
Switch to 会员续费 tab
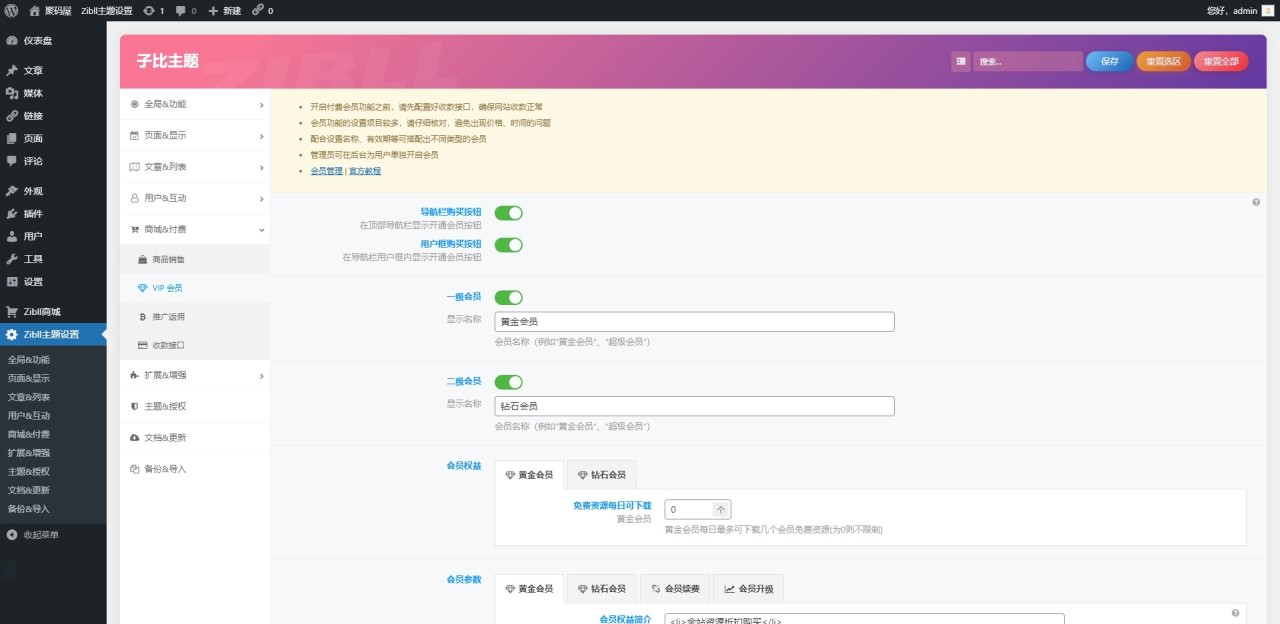coord(675,589)
